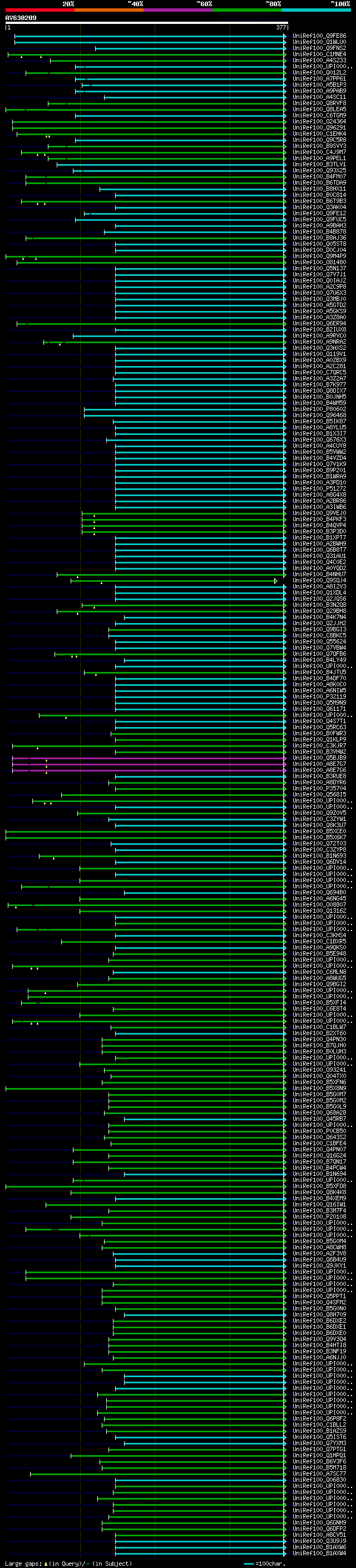Screen dimensions: 356x1568
Task: Select the UniRef100_Q72T03 entry
Action: [319, 844]
